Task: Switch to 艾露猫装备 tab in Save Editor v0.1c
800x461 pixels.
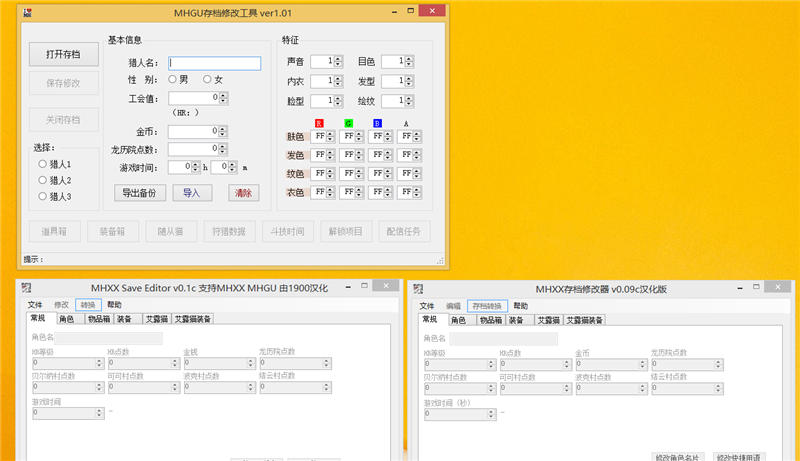Action: pos(192,319)
